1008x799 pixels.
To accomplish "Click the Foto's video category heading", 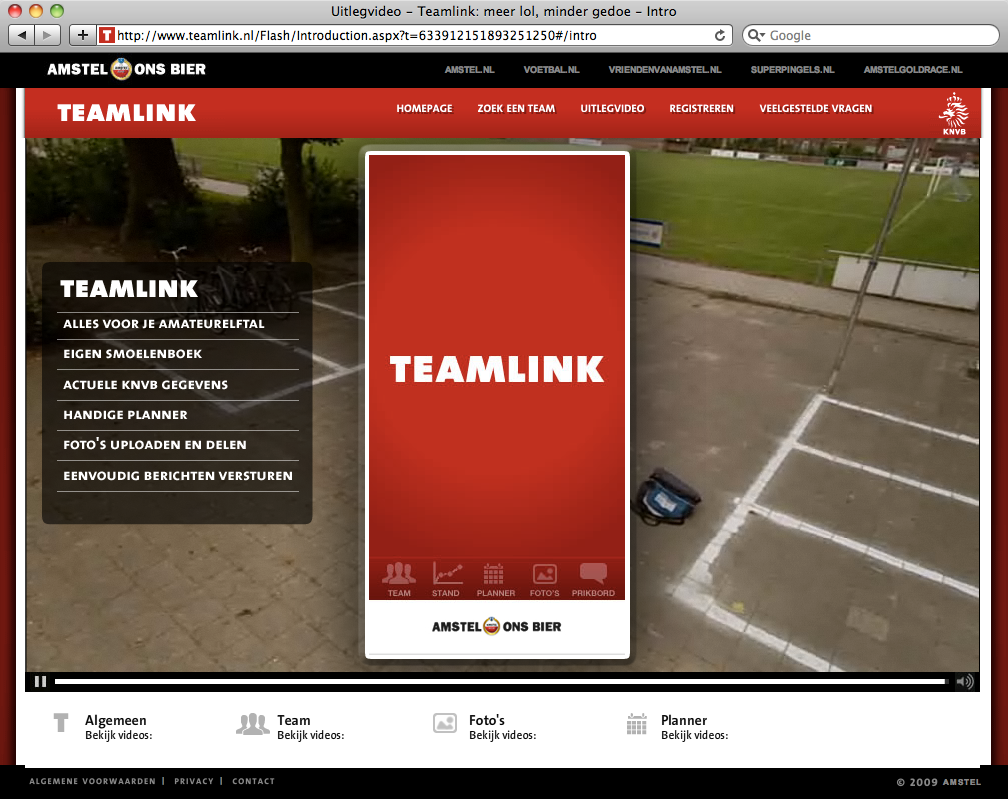I will coord(487,720).
